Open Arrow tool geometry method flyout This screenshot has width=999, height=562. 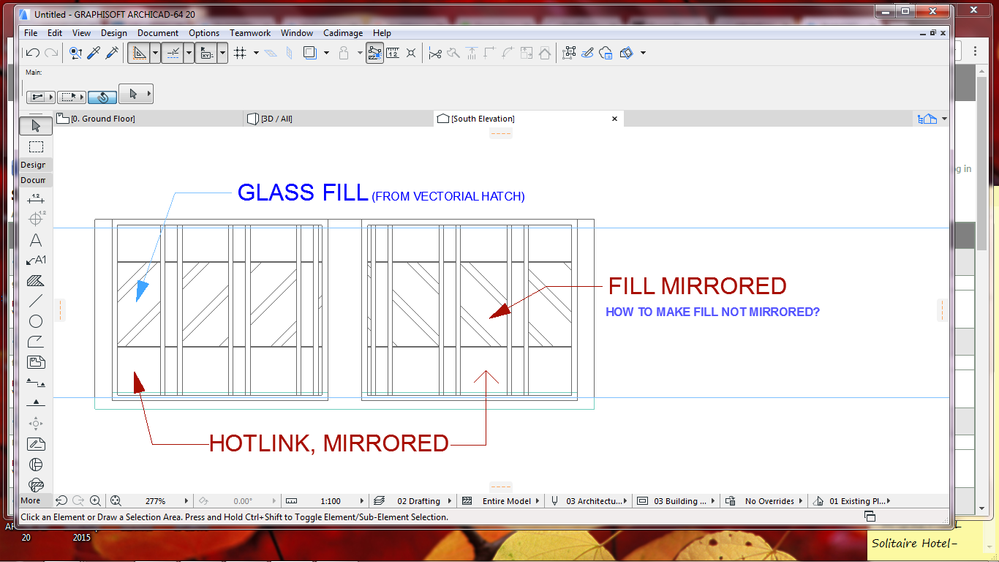pyautogui.click(x=136, y=94)
